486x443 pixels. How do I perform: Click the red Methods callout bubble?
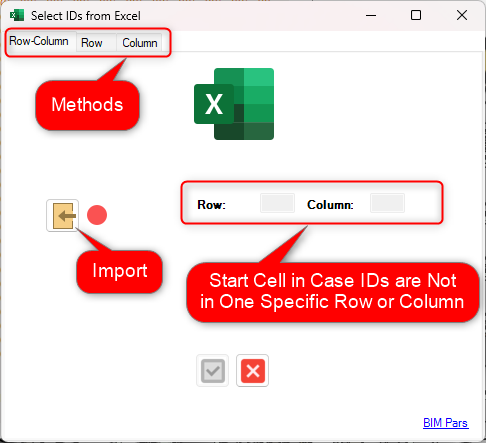pos(87,105)
